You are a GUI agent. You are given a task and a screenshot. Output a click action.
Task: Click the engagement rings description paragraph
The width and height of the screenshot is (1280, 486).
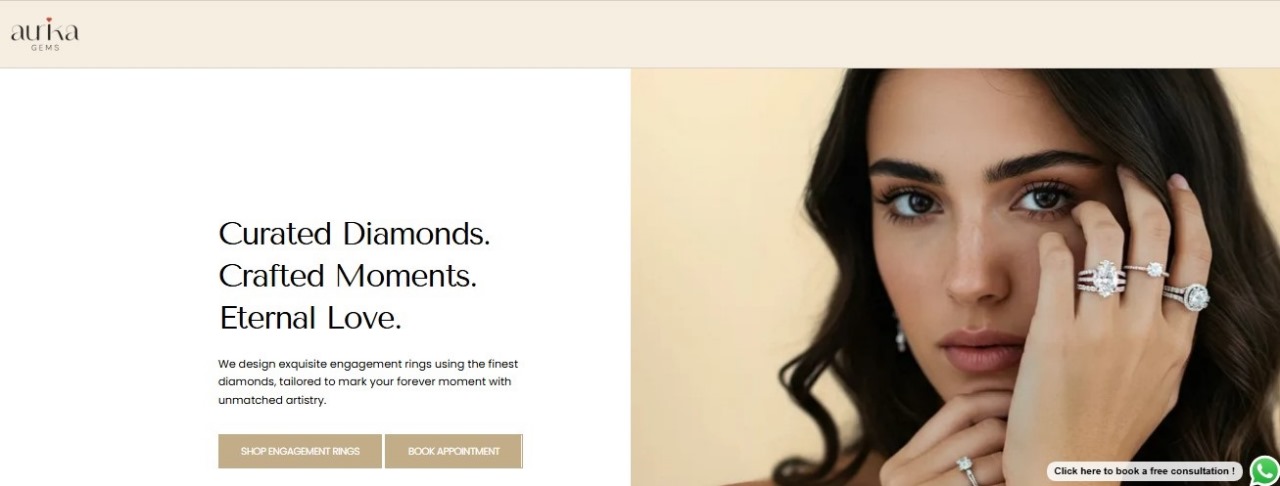(368, 382)
